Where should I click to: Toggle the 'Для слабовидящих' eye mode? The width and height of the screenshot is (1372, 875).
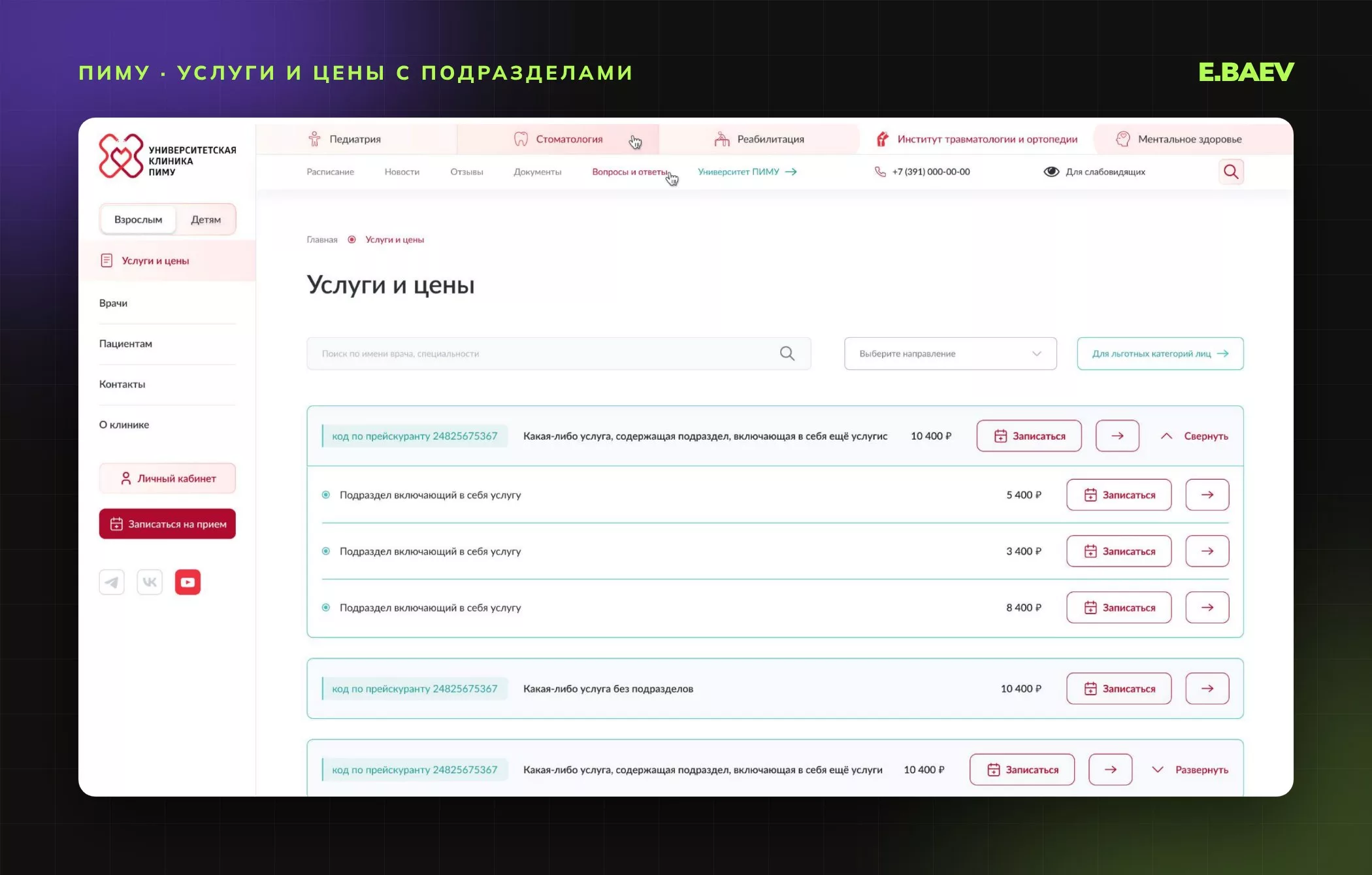click(1094, 172)
